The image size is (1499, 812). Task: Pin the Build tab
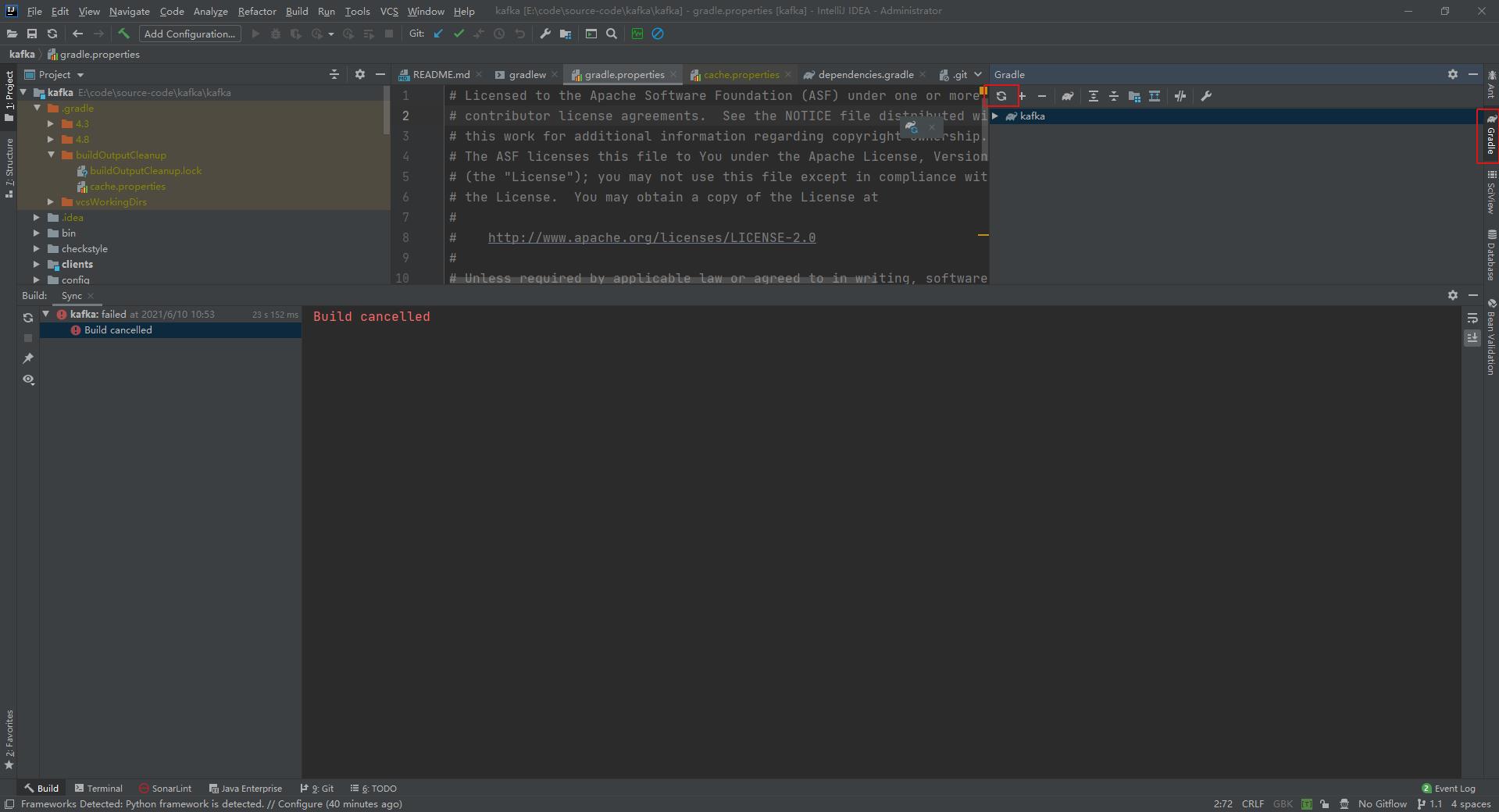[28, 358]
